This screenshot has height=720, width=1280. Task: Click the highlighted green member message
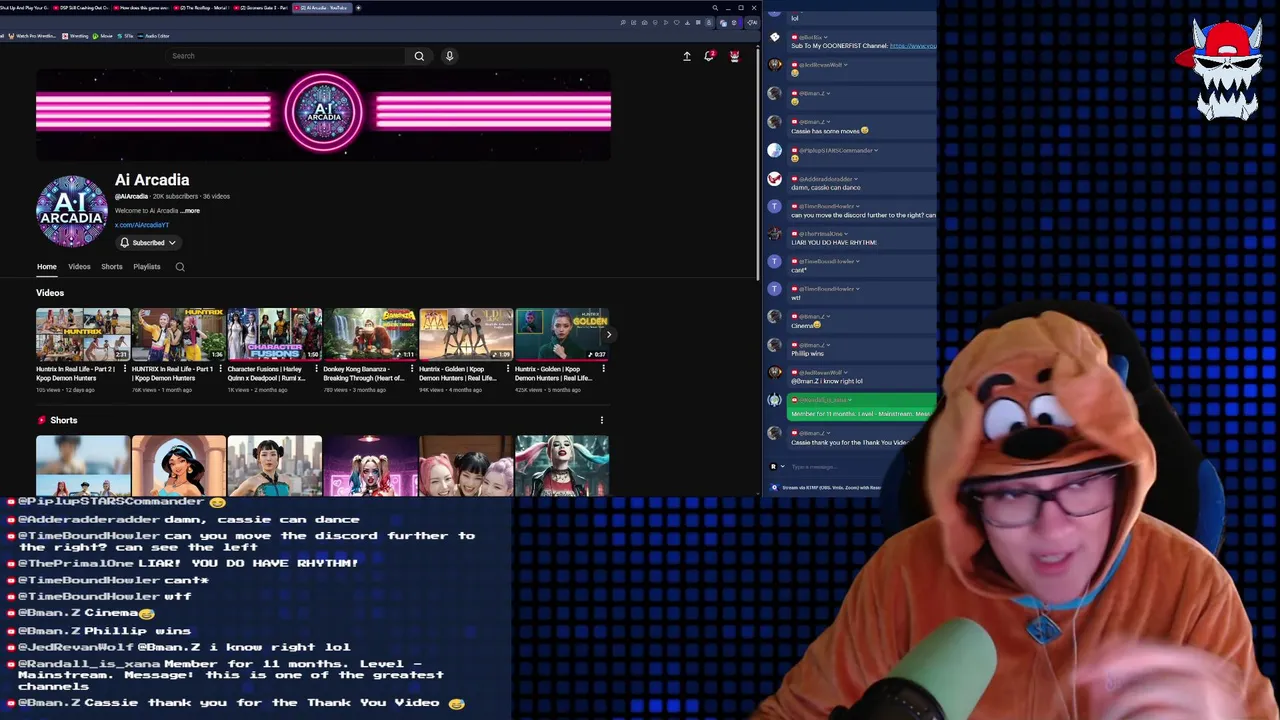862,407
